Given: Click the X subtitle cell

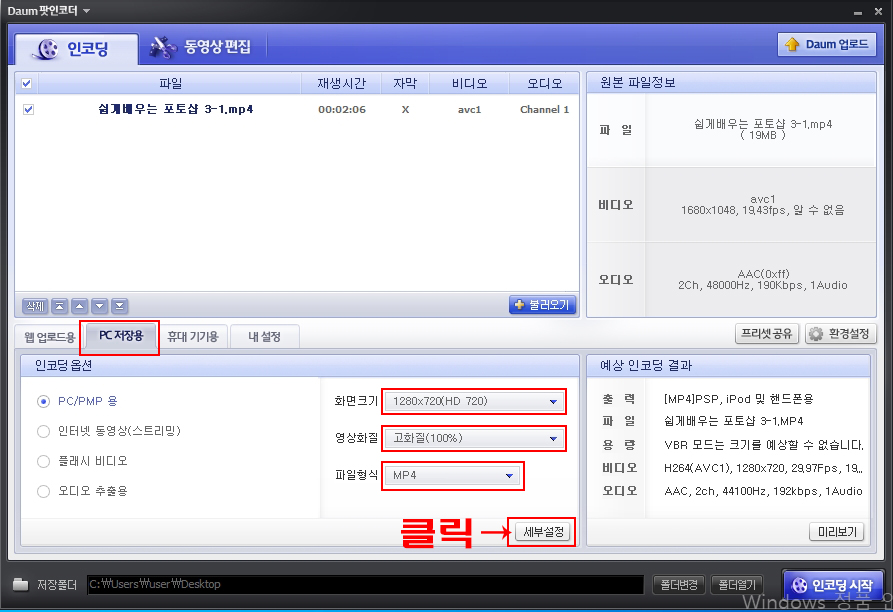Looking at the screenshot, I should (405, 109).
